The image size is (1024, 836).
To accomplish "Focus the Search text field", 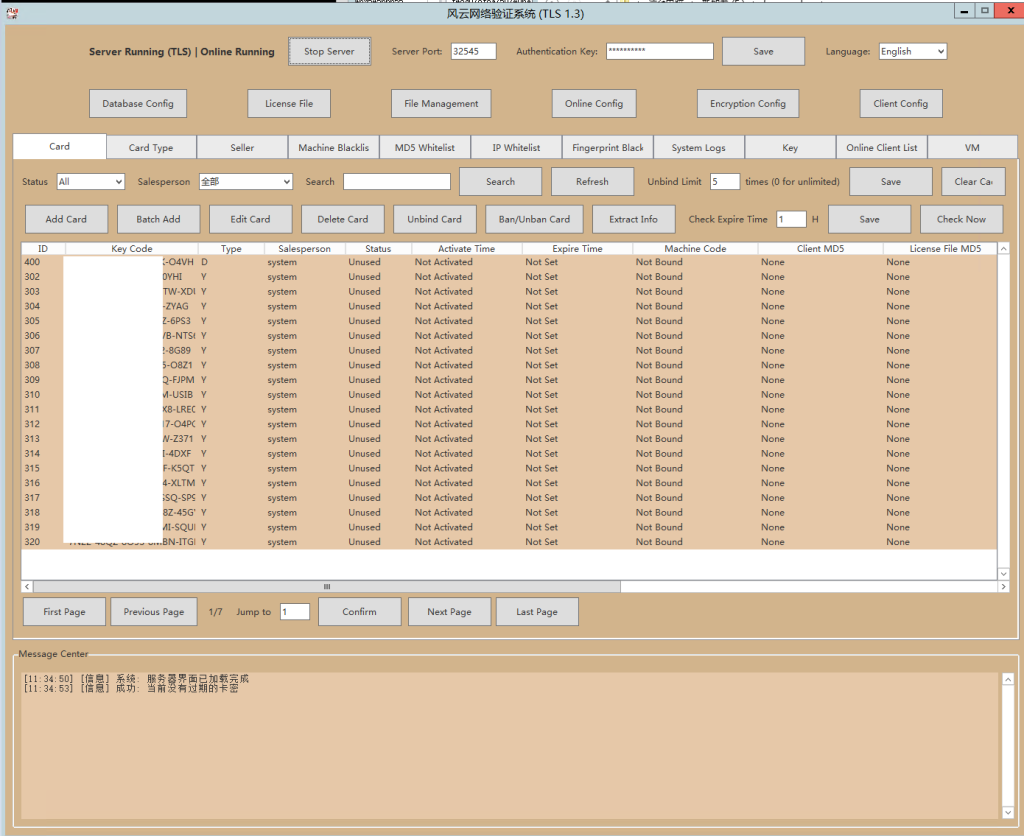I will click(x=396, y=182).
